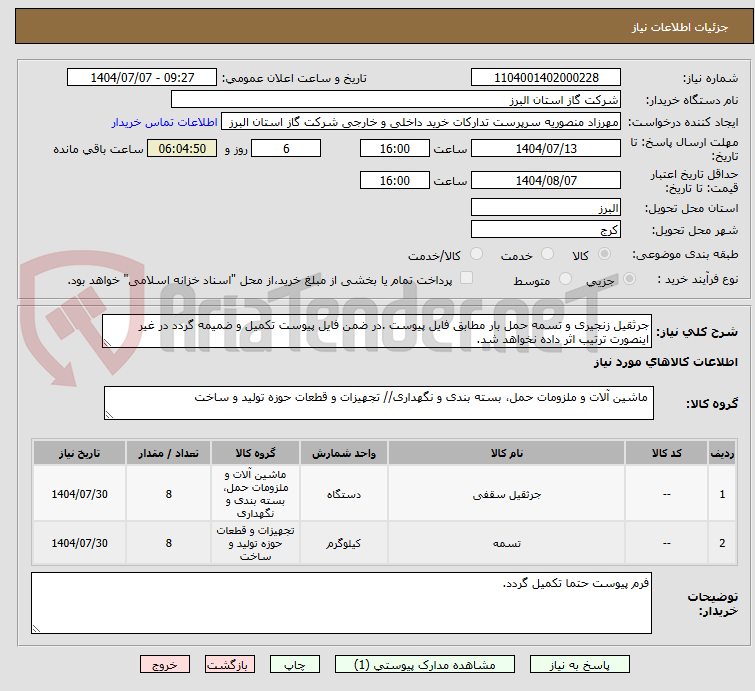Select the جزیی purchase type radio
The image size is (755, 691).
click(x=629, y=279)
